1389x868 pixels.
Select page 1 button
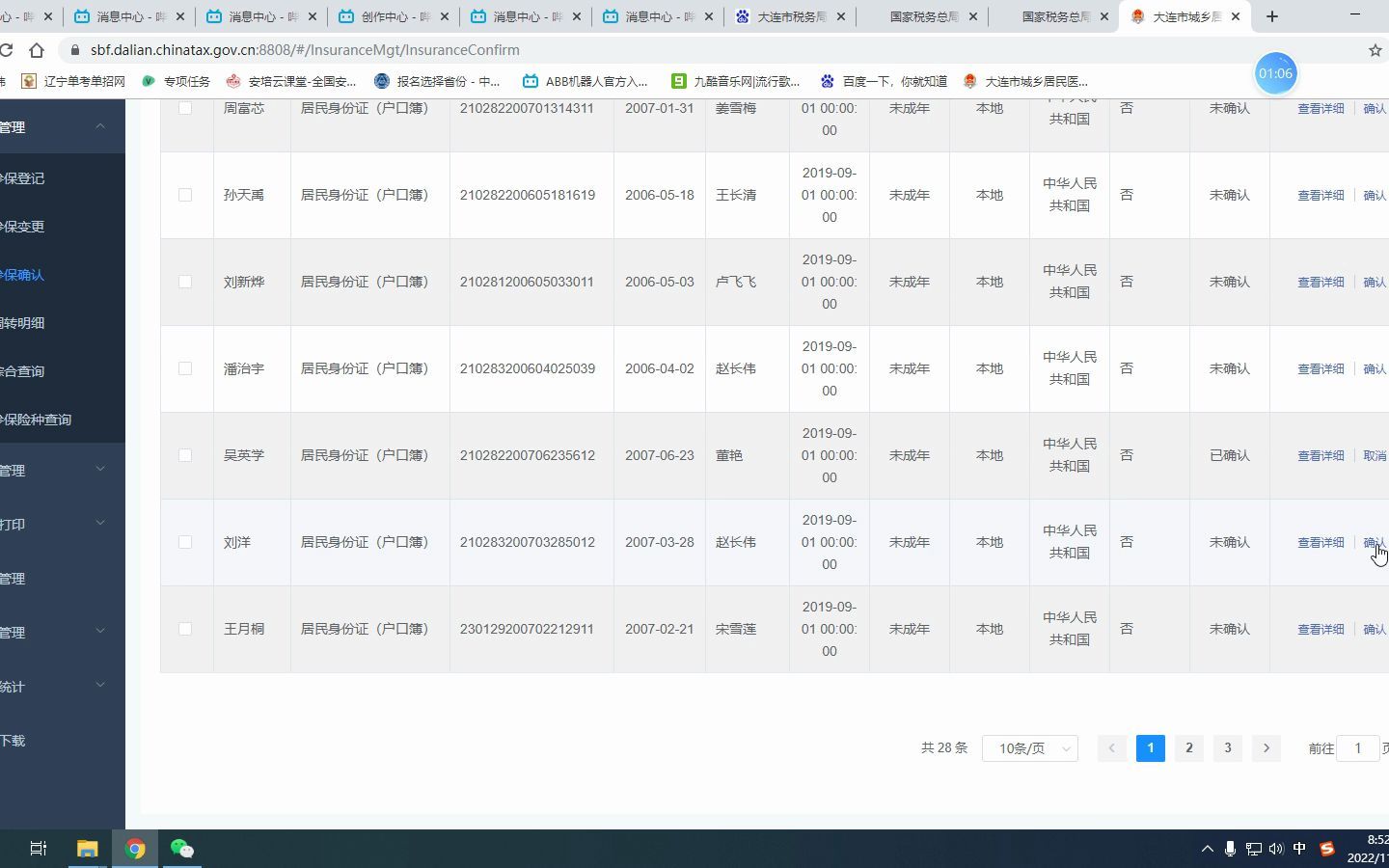pos(1151,748)
